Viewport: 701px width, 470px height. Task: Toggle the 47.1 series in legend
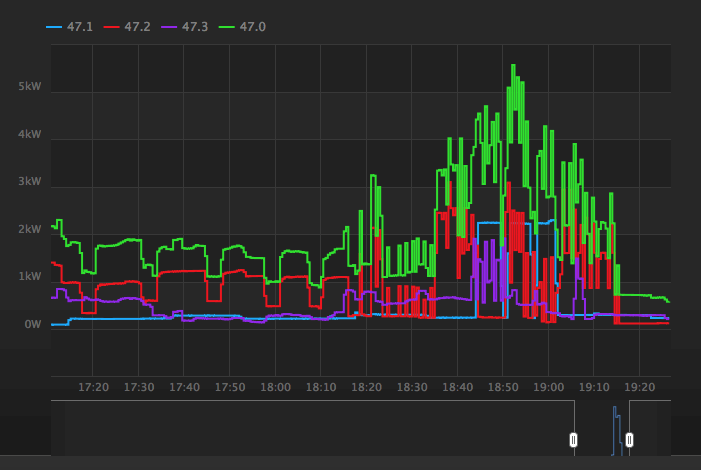80,26
